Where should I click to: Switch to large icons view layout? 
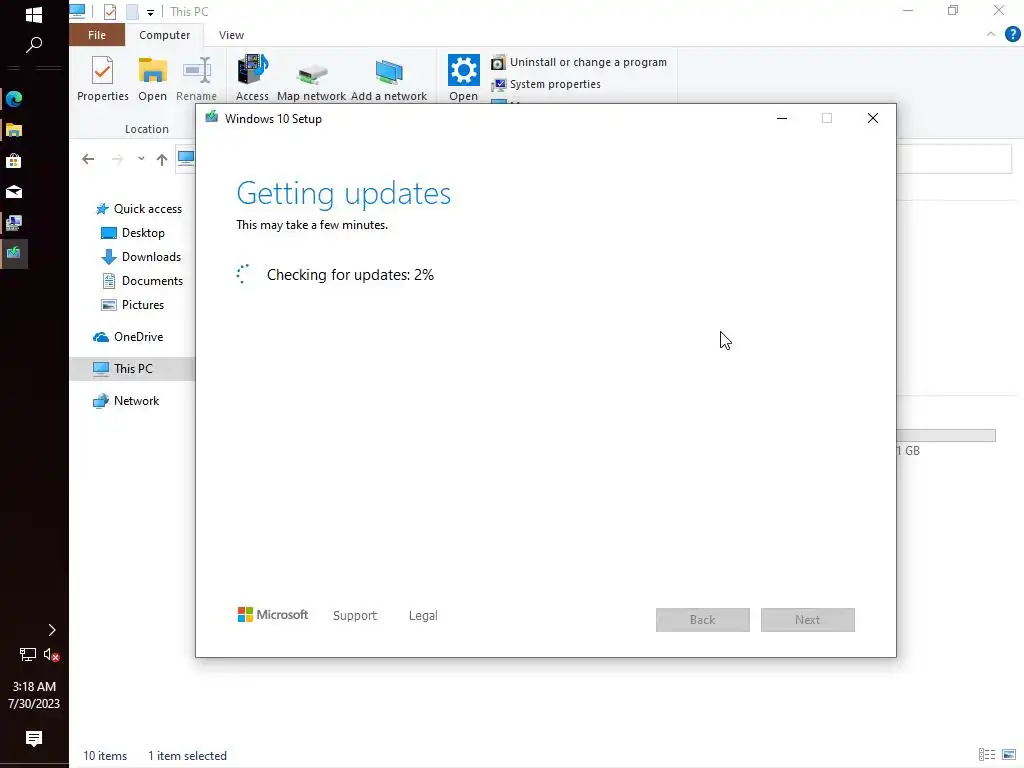point(1009,755)
